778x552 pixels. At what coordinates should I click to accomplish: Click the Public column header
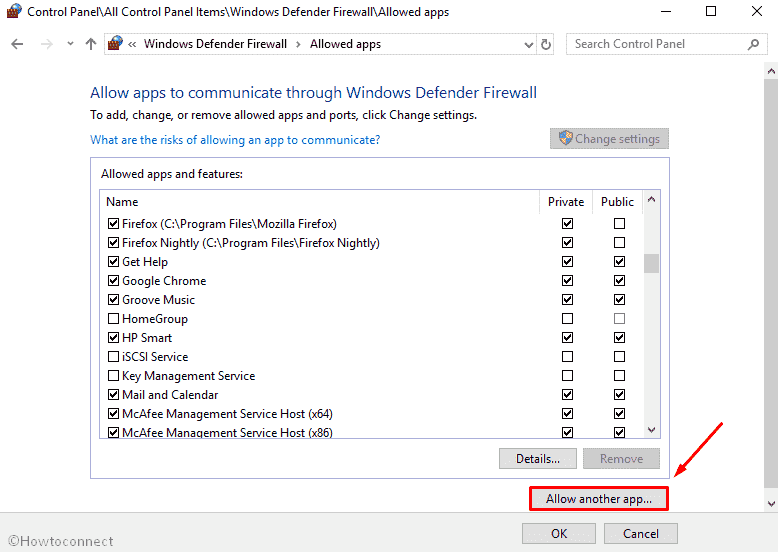pyautogui.click(x=617, y=202)
